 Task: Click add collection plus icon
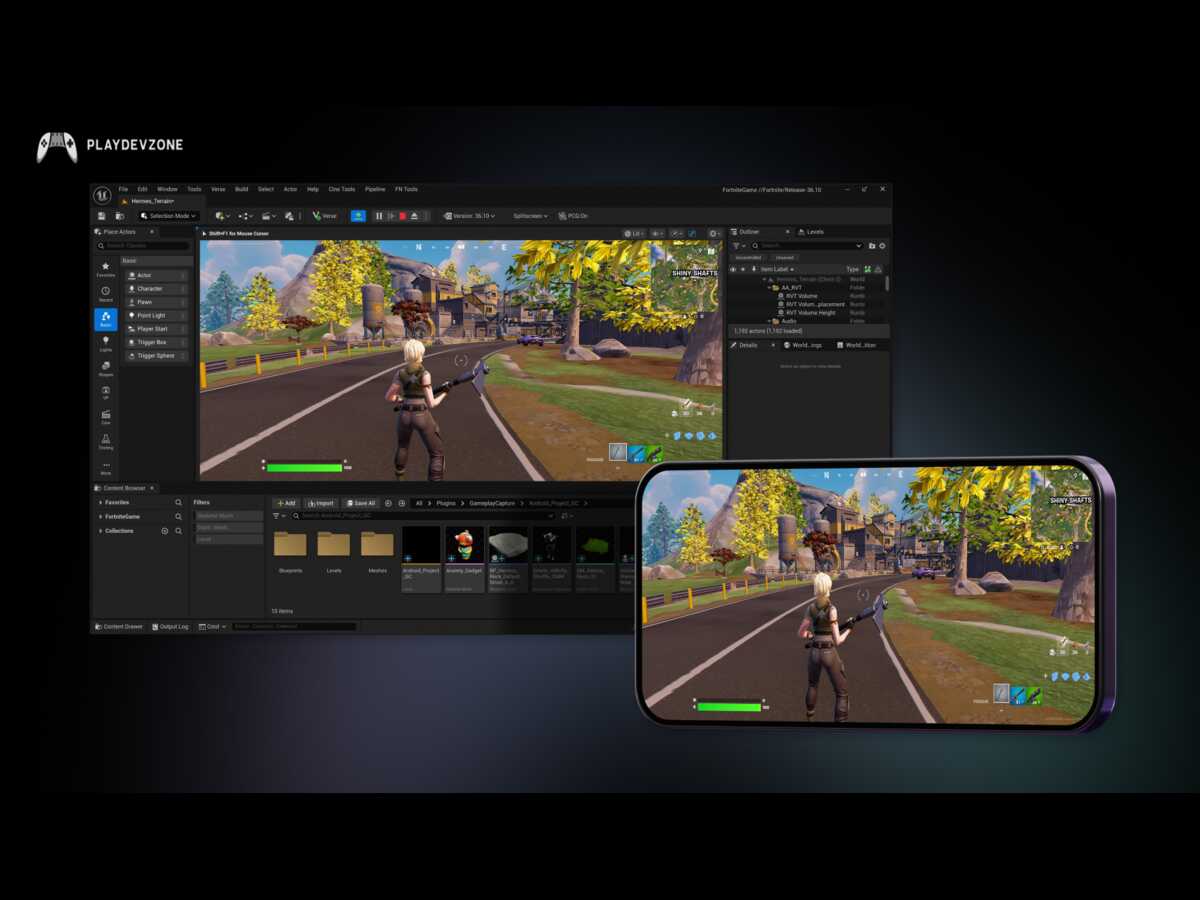[165, 531]
